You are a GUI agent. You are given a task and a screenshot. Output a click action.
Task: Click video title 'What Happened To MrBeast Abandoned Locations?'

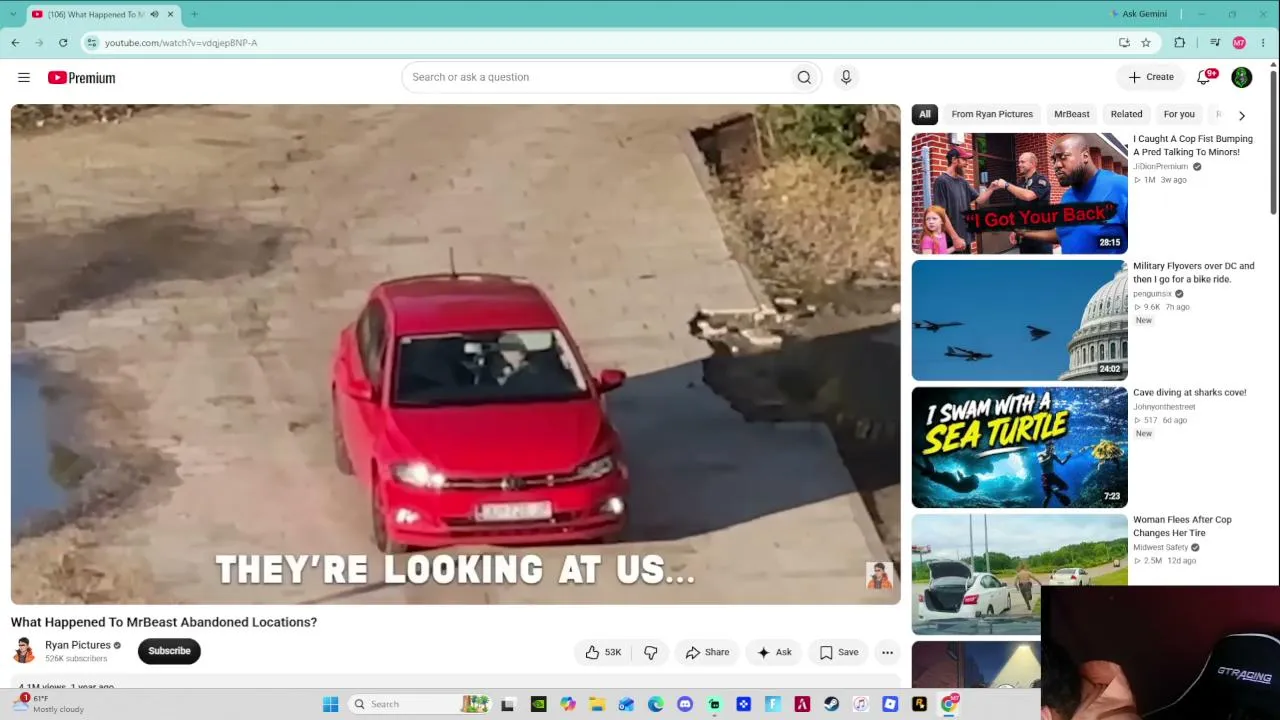164,622
